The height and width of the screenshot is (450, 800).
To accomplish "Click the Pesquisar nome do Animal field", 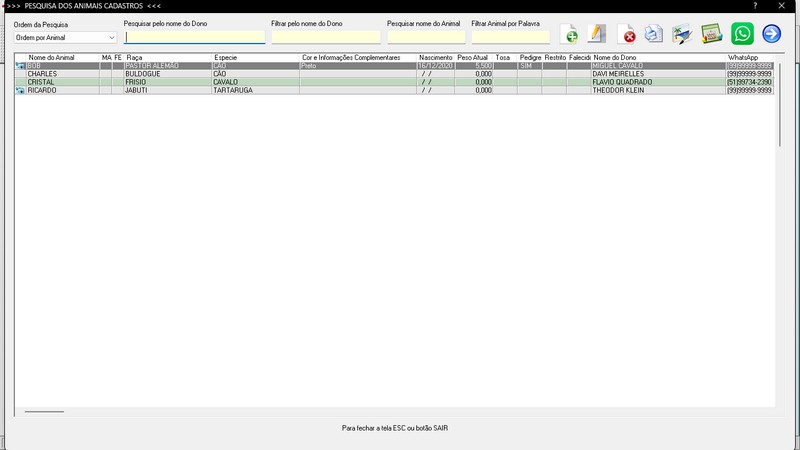I will [x=425, y=37].
